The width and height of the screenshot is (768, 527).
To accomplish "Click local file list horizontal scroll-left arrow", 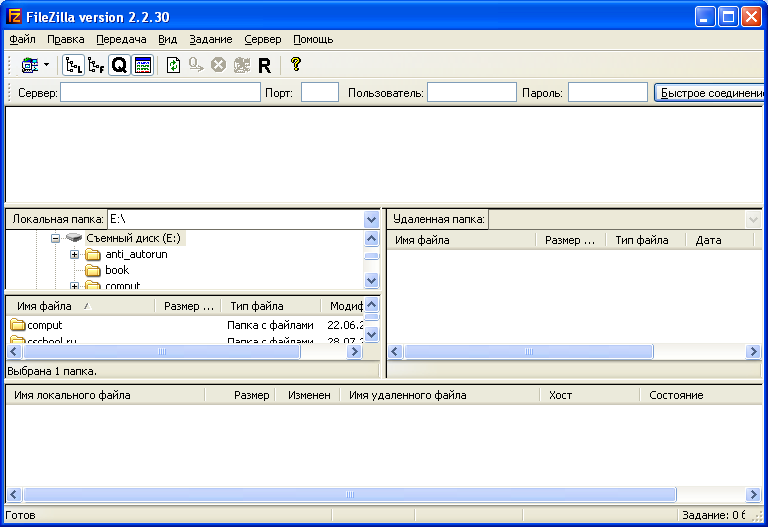I will point(14,352).
